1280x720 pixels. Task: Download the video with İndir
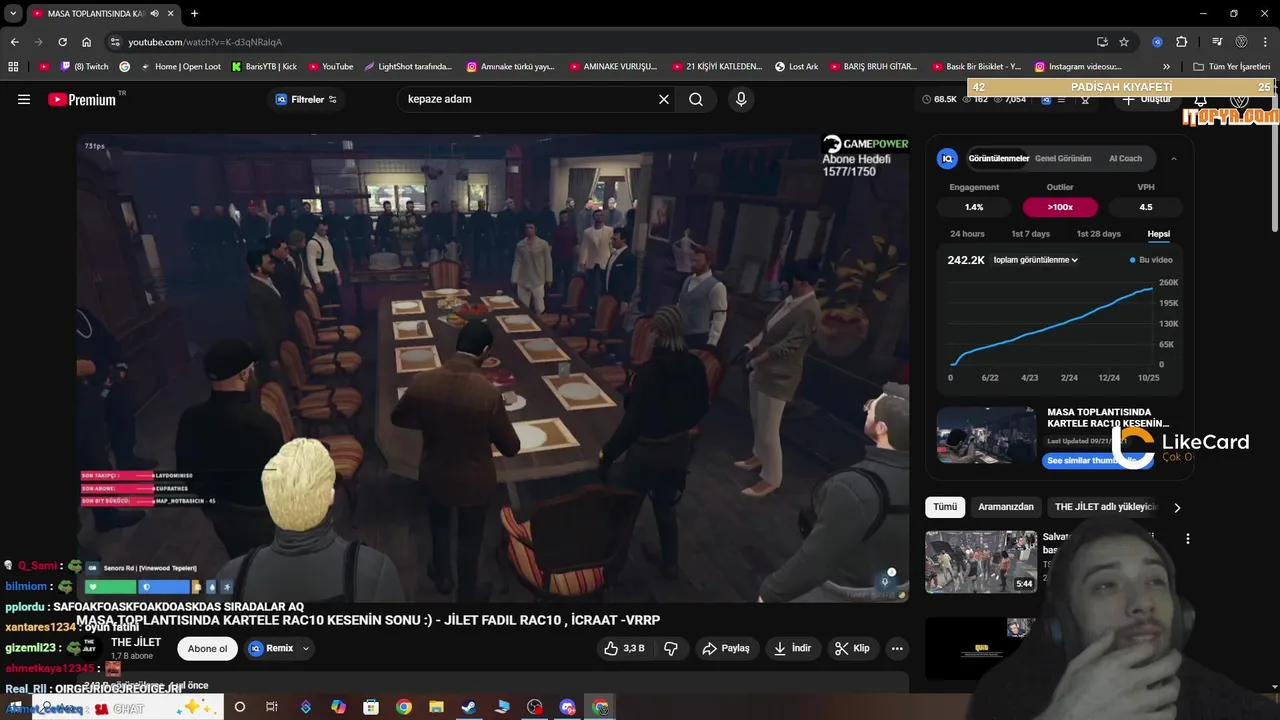pos(792,648)
